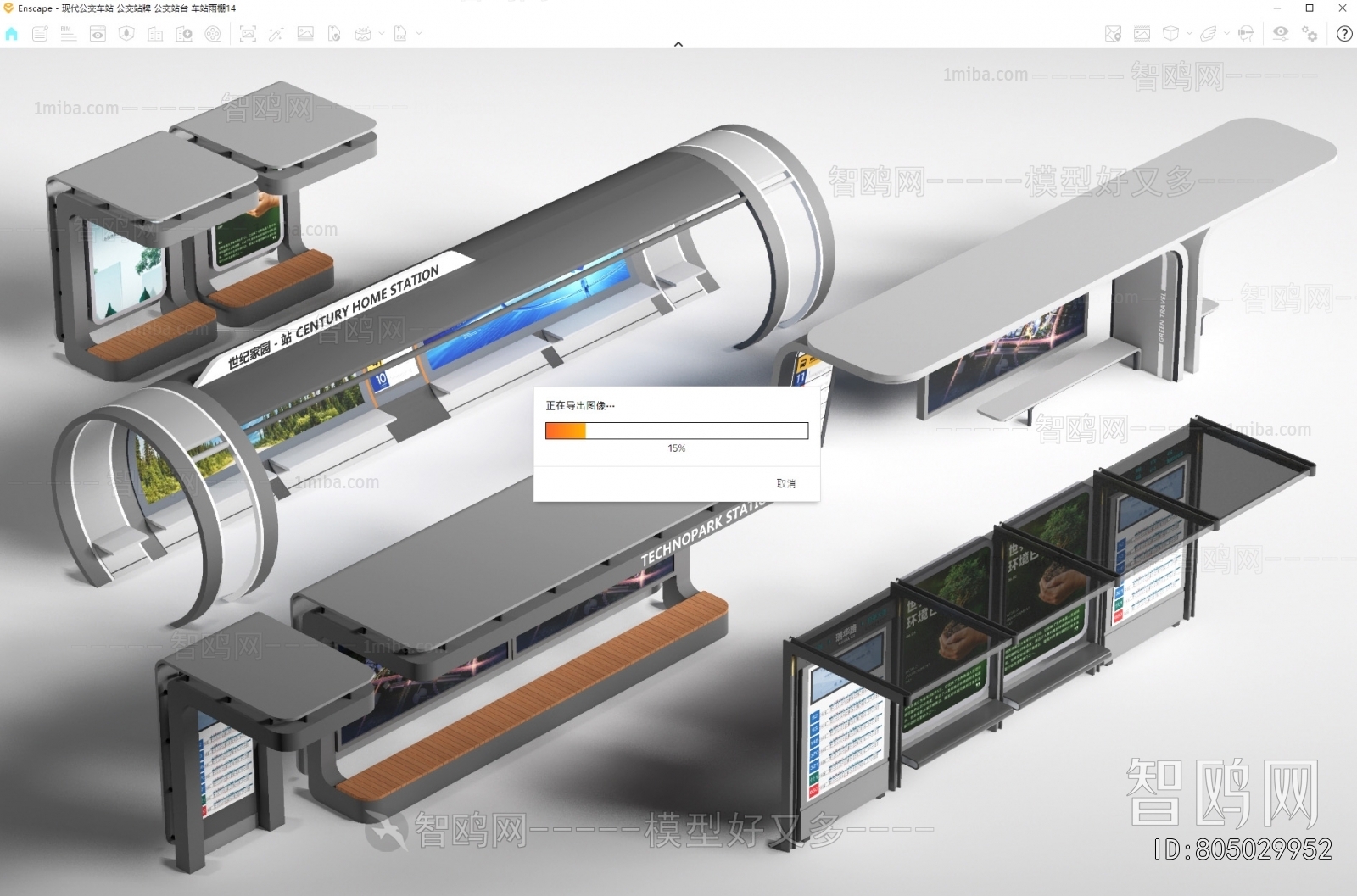Click 取消 to cancel the image export

(x=785, y=483)
